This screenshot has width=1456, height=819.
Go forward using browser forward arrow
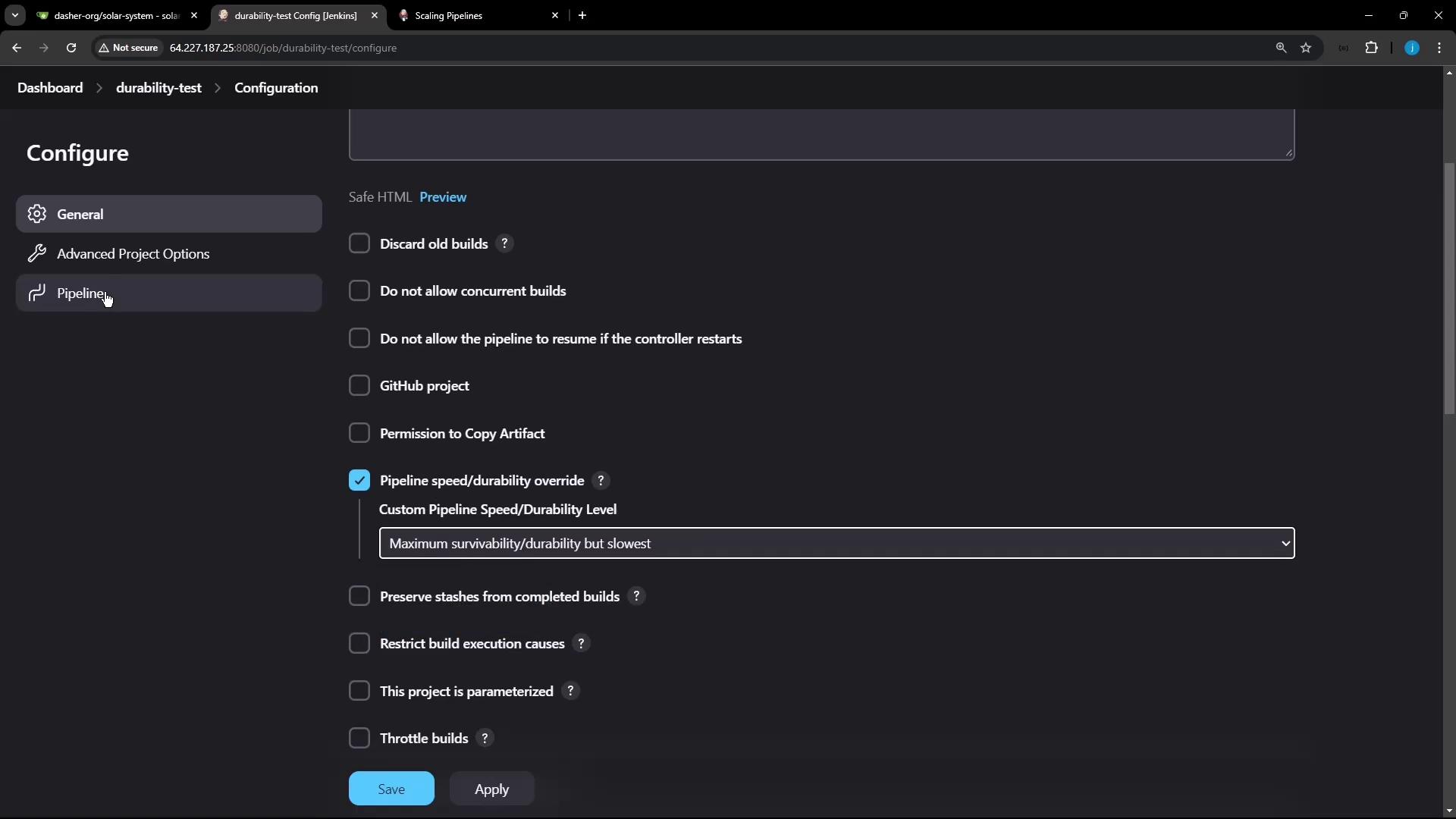coord(44,48)
